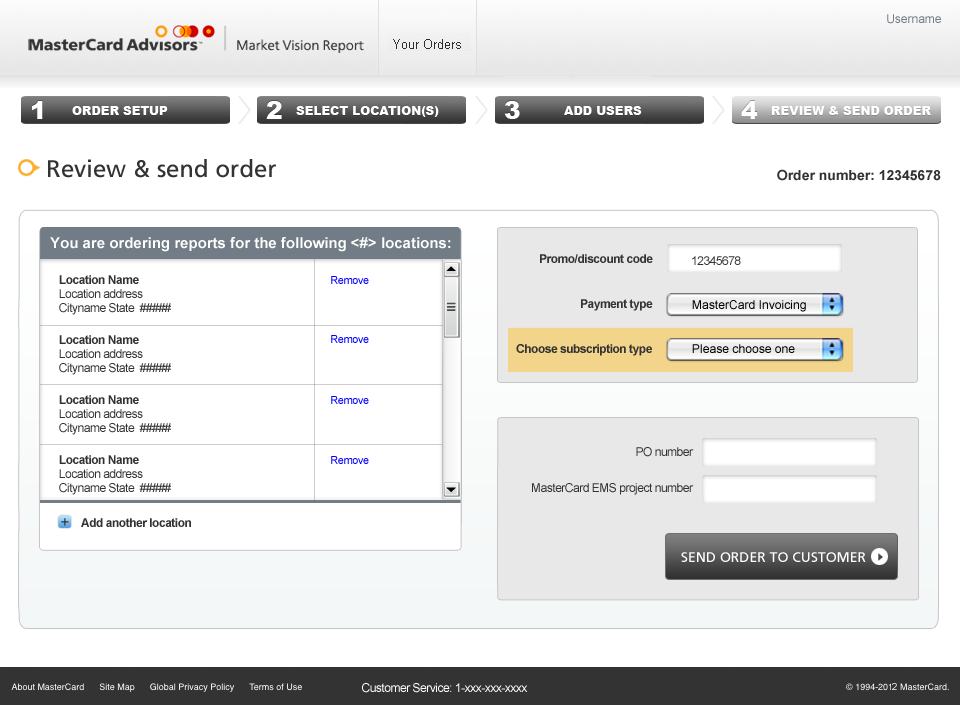The width and height of the screenshot is (960, 705).
Task: Remove the first location in the list
Action: click(349, 280)
